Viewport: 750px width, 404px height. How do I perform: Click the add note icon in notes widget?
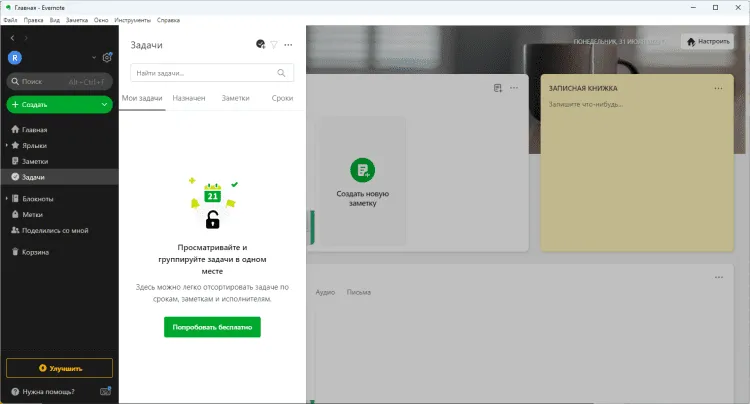[498, 88]
